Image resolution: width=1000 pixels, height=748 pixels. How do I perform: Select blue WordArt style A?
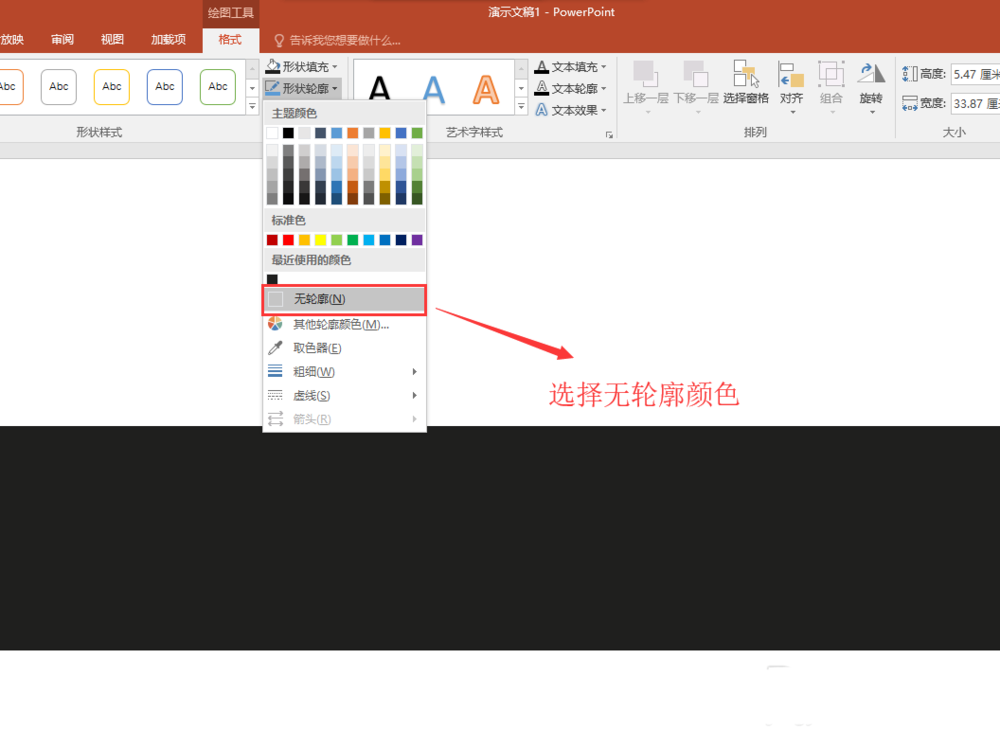434,89
